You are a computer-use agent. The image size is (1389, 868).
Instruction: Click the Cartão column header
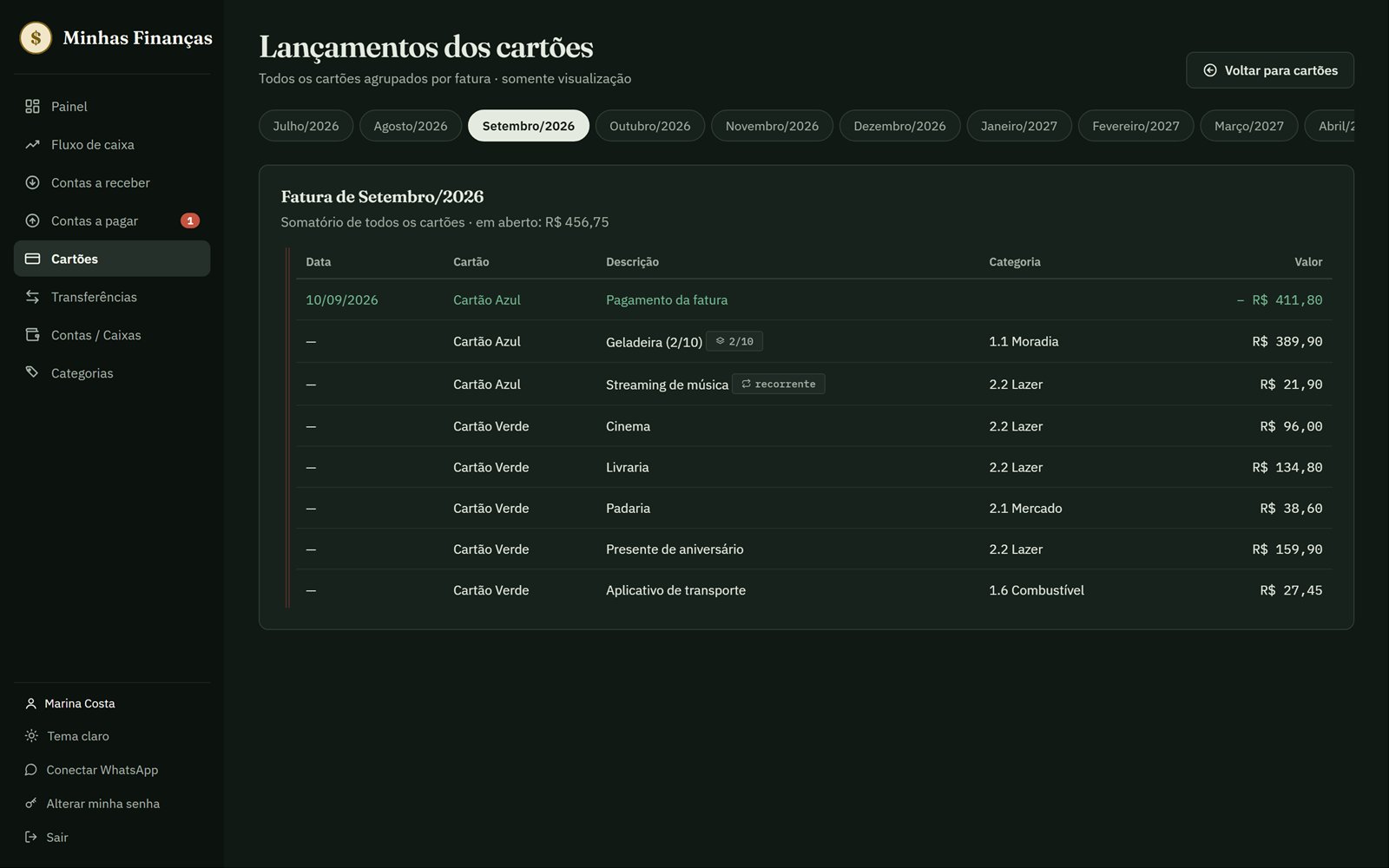click(471, 262)
